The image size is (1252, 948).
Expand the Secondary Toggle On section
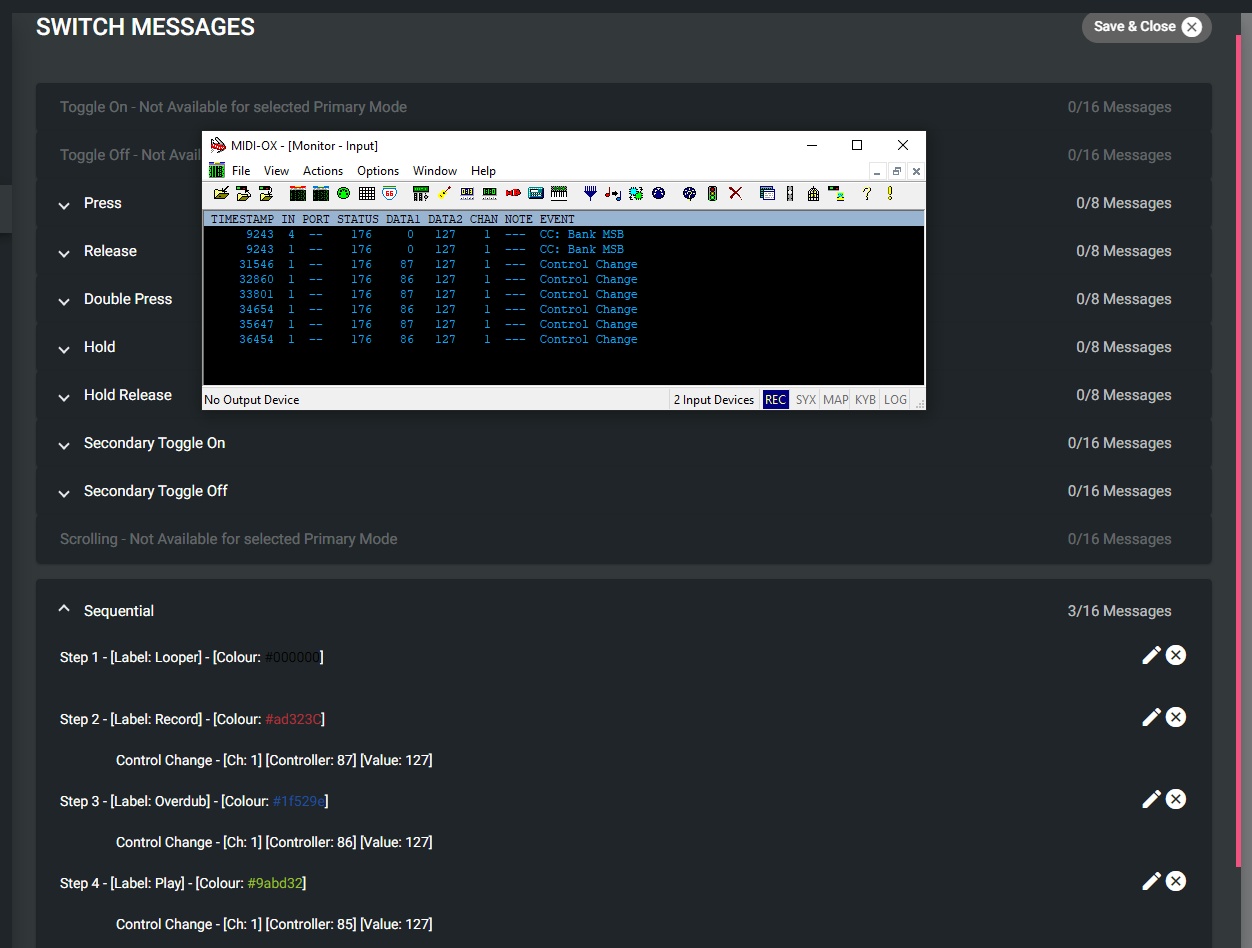click(64, 446)
